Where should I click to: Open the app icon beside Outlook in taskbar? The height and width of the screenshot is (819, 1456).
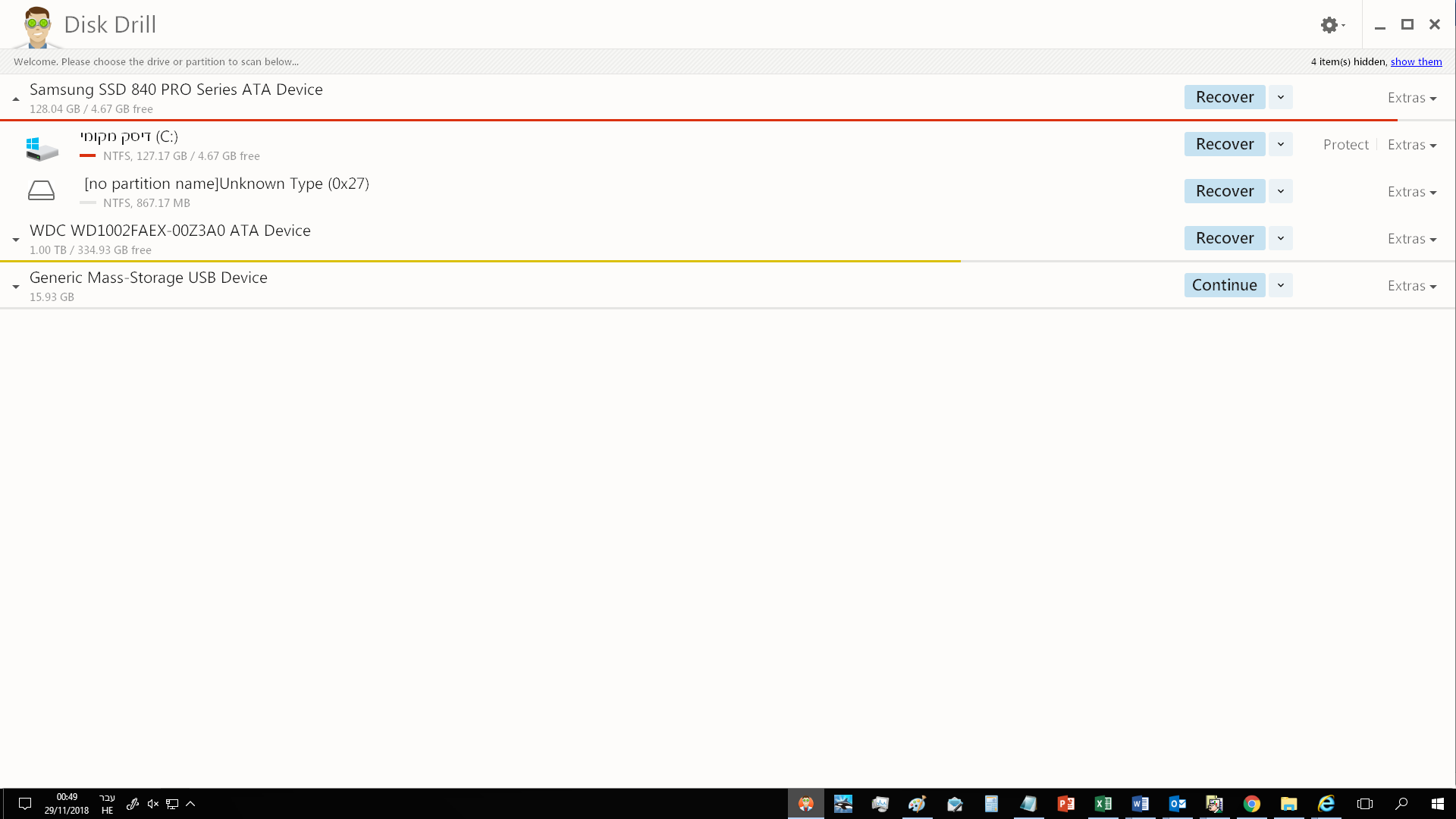(x=1215, y=804)
